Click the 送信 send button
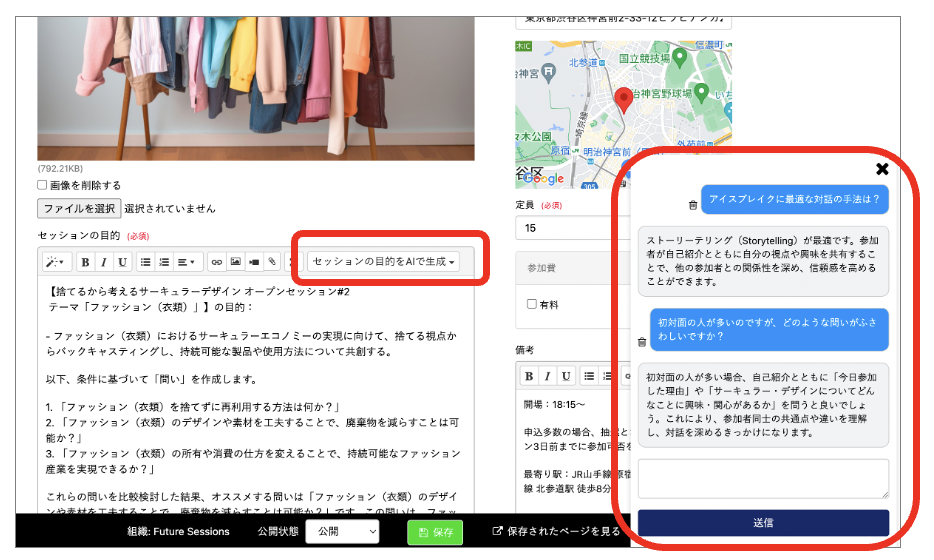 pyautogui.click(x=763, y=523)
